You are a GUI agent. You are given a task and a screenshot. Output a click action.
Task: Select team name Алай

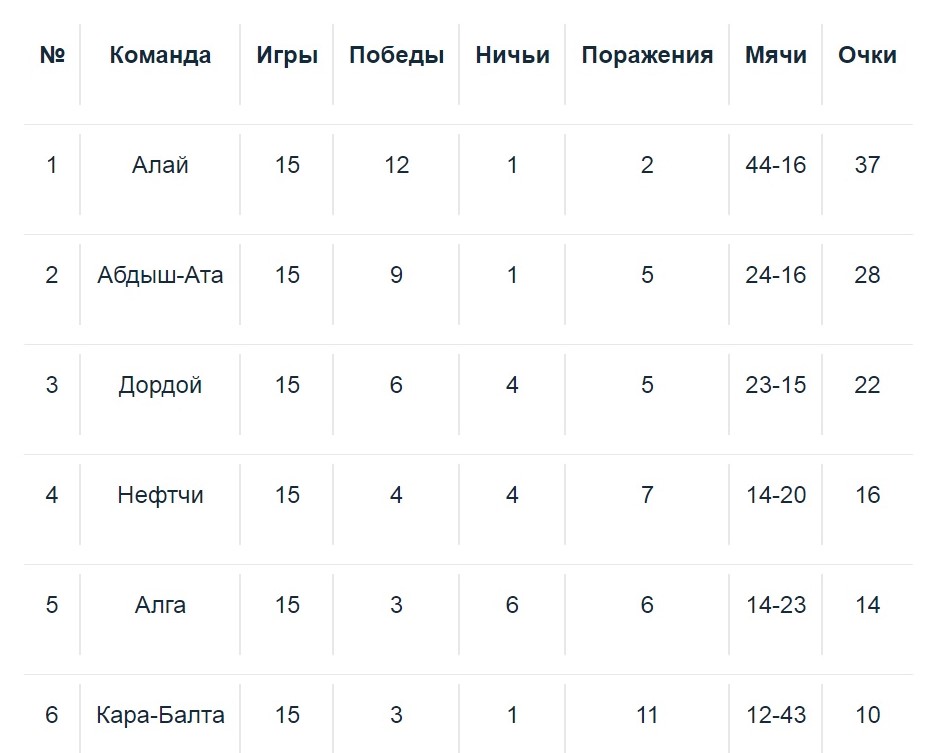tap(160, 165)
